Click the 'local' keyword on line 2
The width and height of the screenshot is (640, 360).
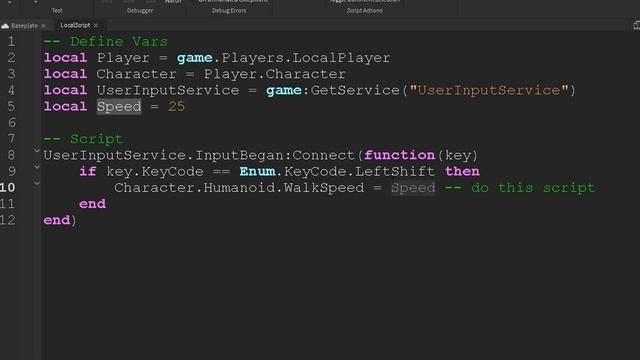pos(65,58)
